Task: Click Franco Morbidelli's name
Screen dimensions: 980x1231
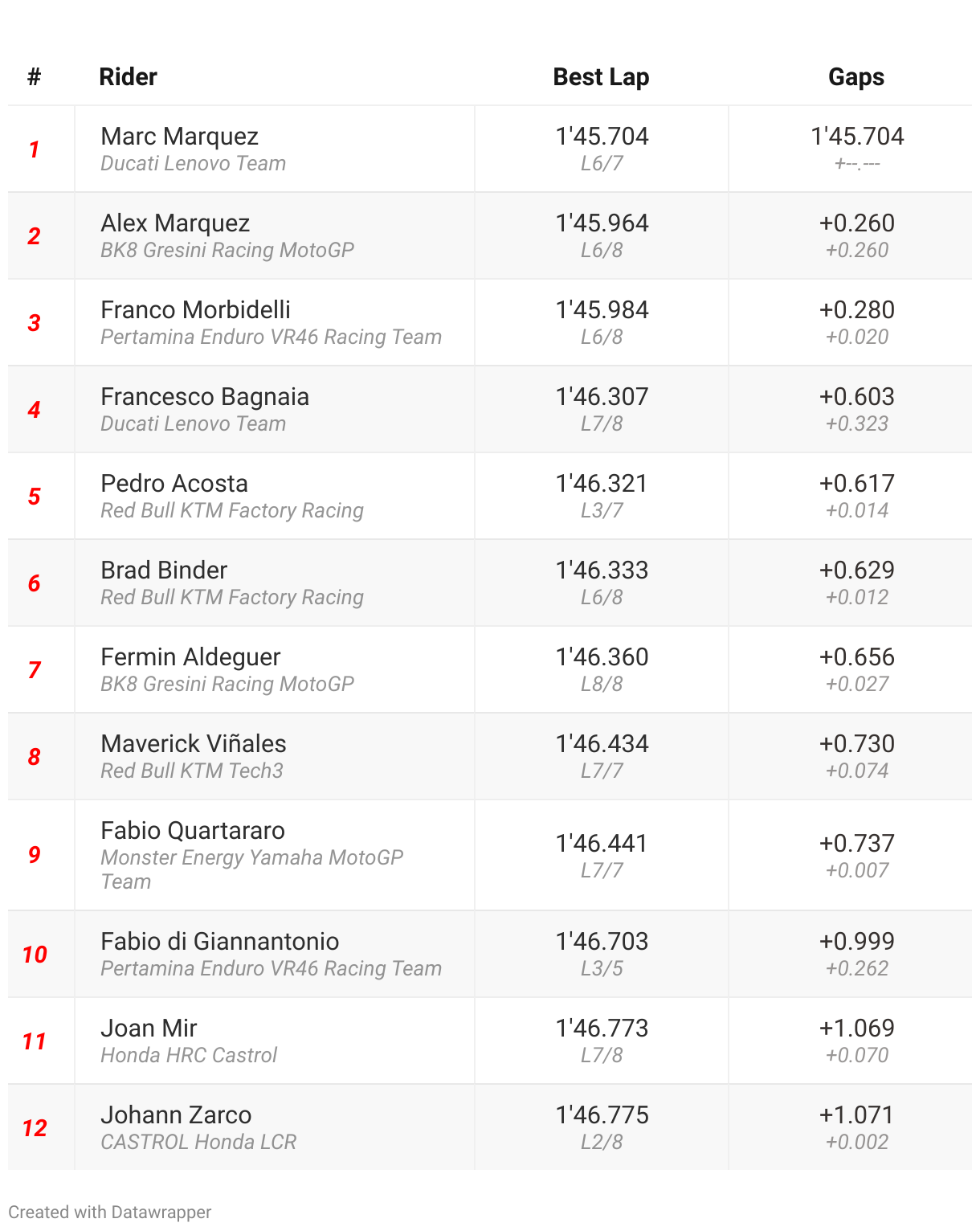Action: 195,310
